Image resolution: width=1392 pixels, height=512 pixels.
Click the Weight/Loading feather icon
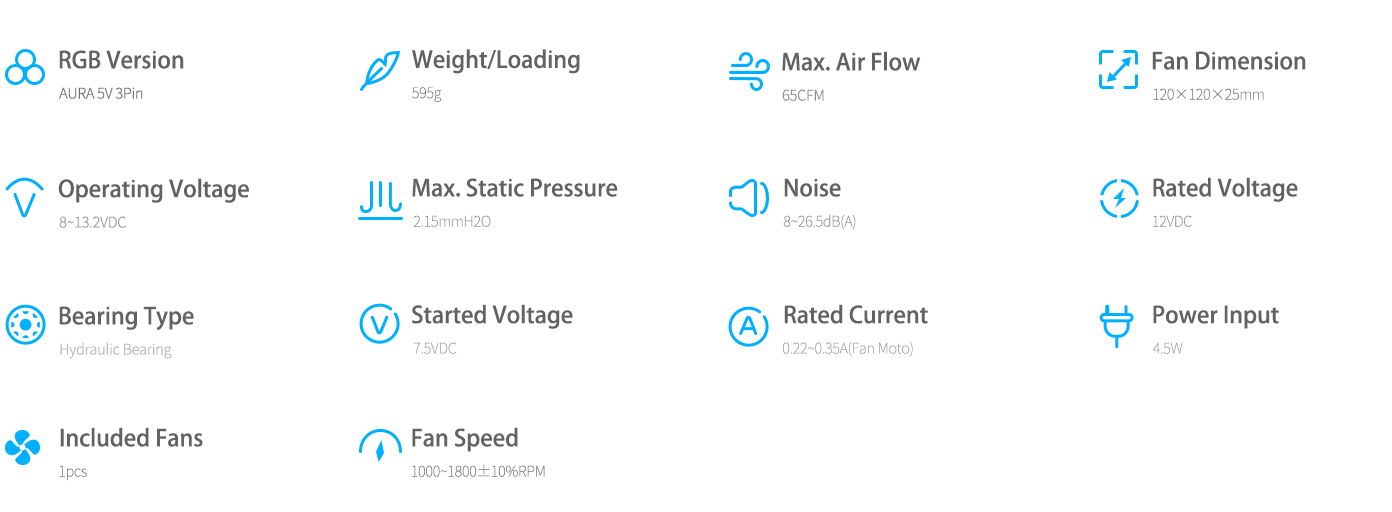click(379, 70)
